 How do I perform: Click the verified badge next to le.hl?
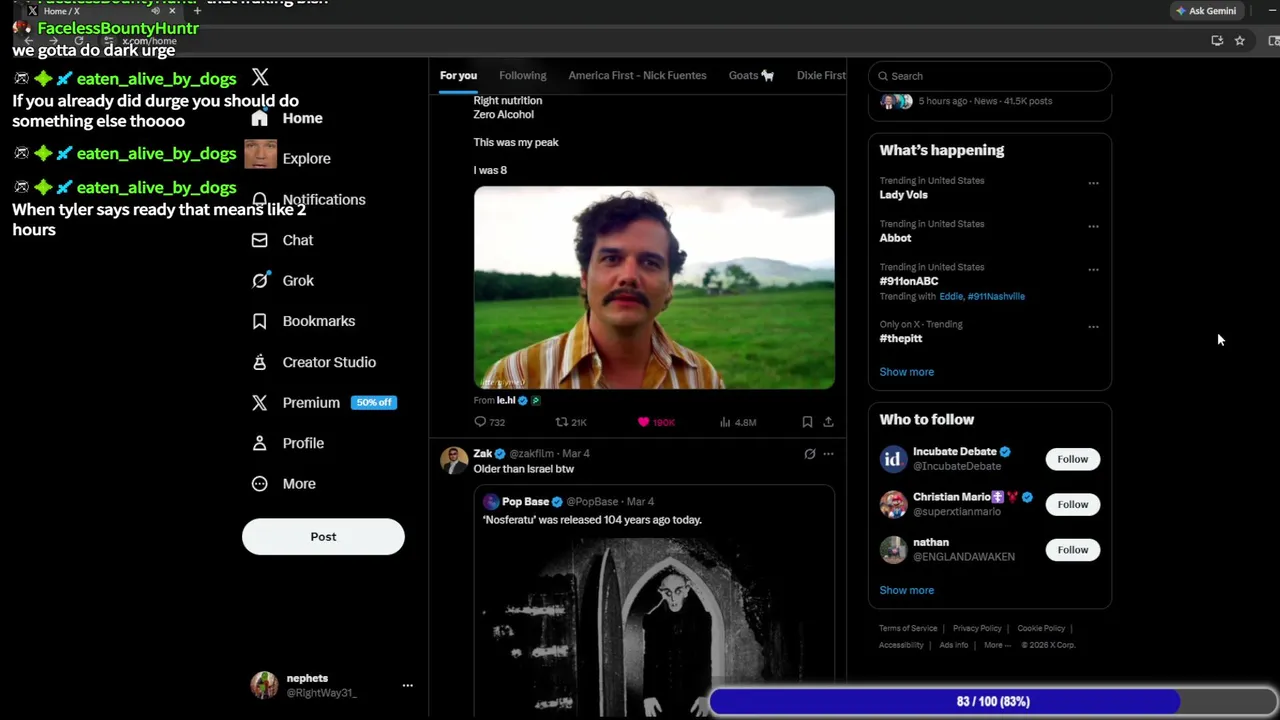523,400
